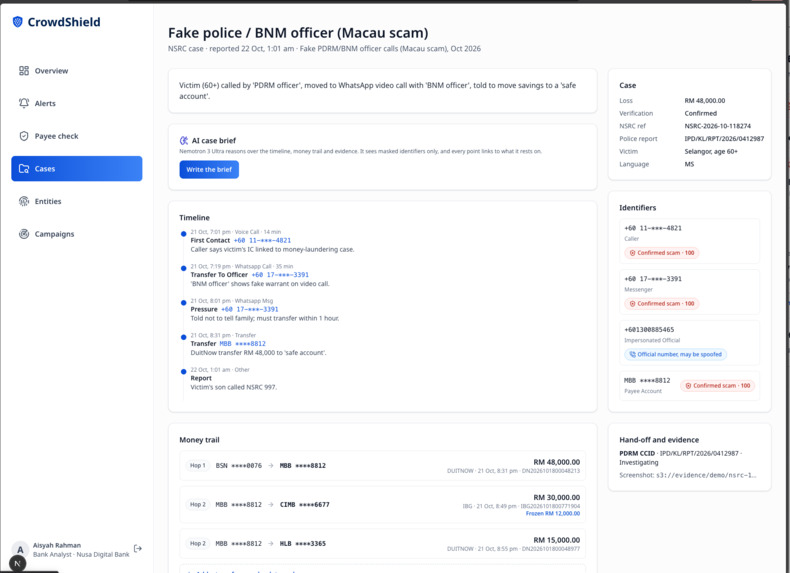
Task: Click the Money trail heading
Action: click(x=199, y=440)
